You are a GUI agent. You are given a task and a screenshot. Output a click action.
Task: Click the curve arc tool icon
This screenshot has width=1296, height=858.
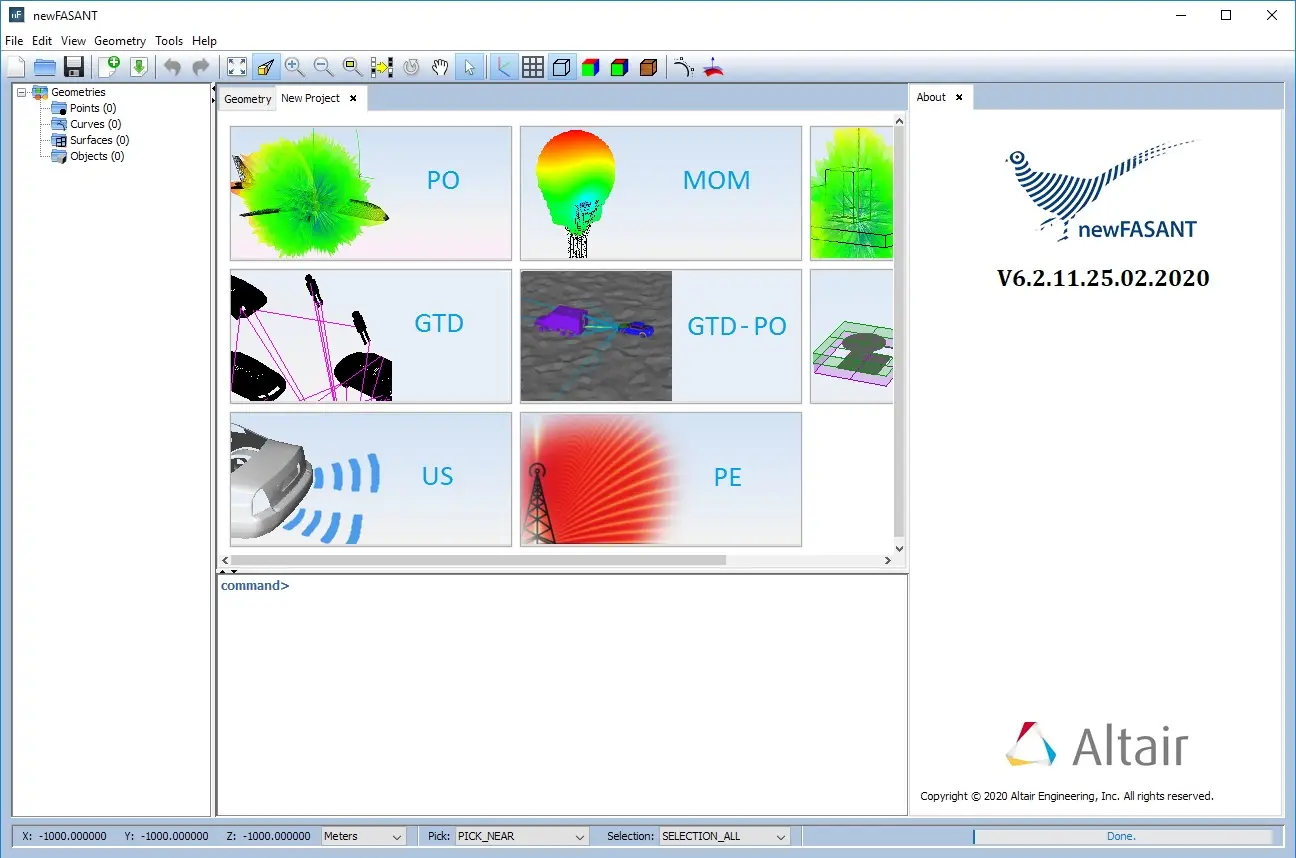pyautogui.click(x=683, y=67)
